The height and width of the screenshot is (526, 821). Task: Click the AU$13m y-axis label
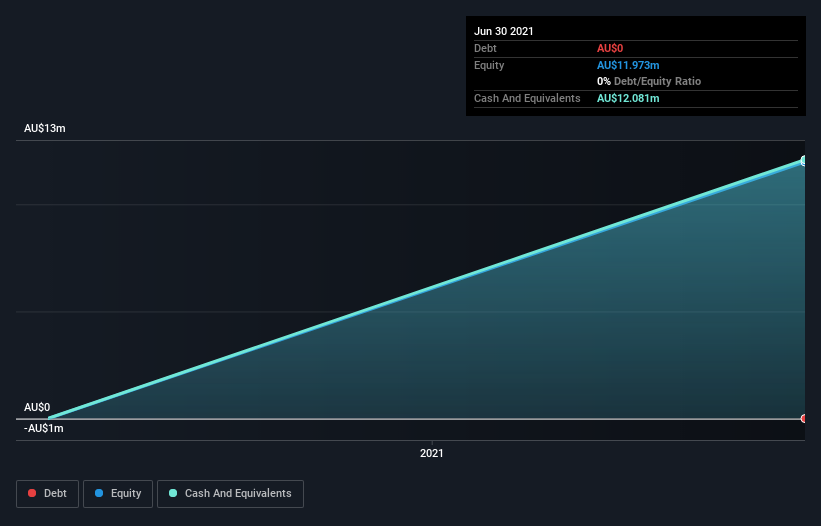(45, 128)
